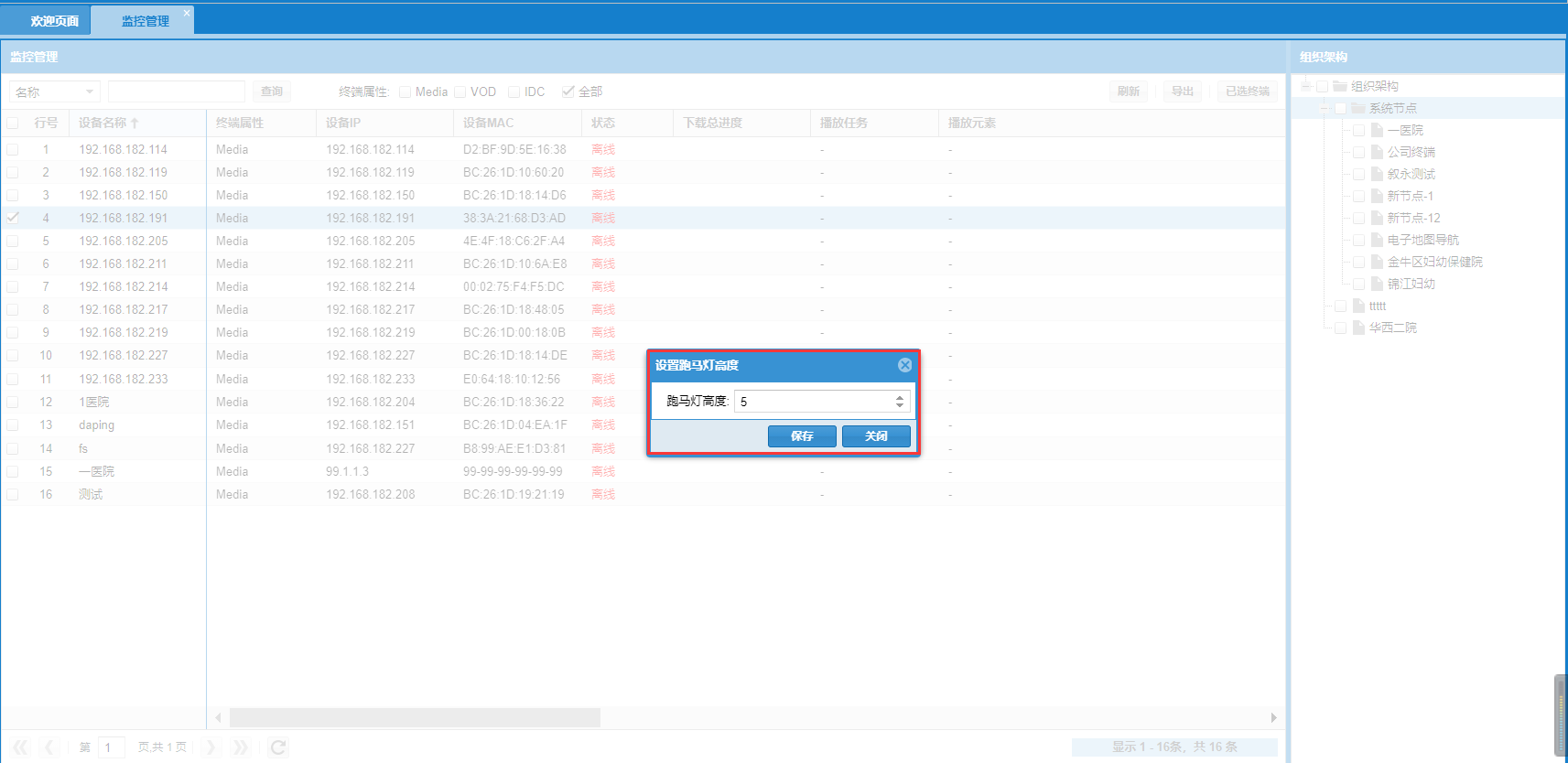Click the vertical scrollbar at right edge
Viewport: 1568px width, 763px height.
1562,716
